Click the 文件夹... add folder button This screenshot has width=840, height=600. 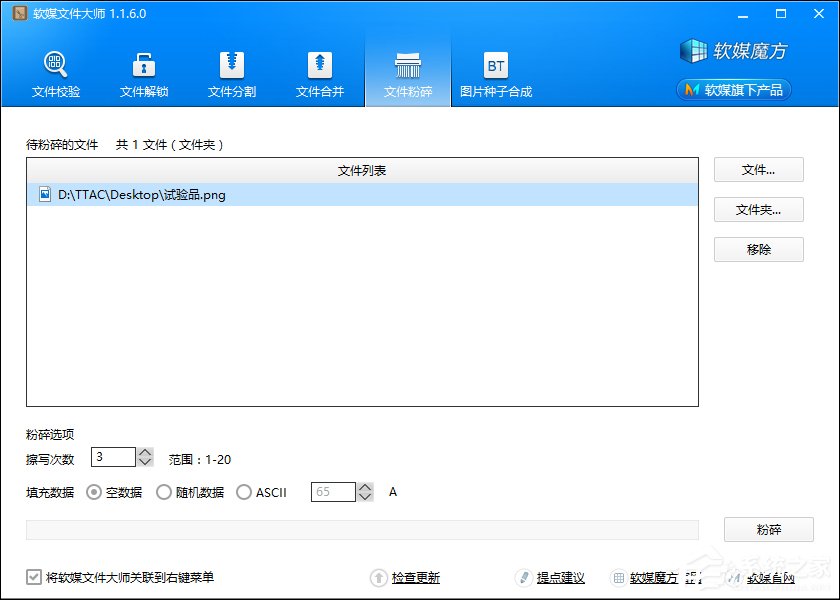pos(759,209)
